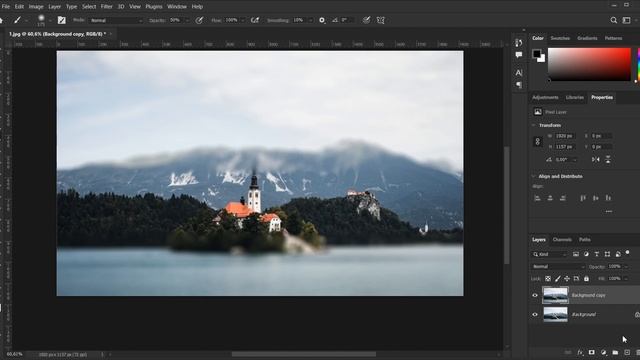Open brush Mode Normal dropdown

click(x=116, y=20)
